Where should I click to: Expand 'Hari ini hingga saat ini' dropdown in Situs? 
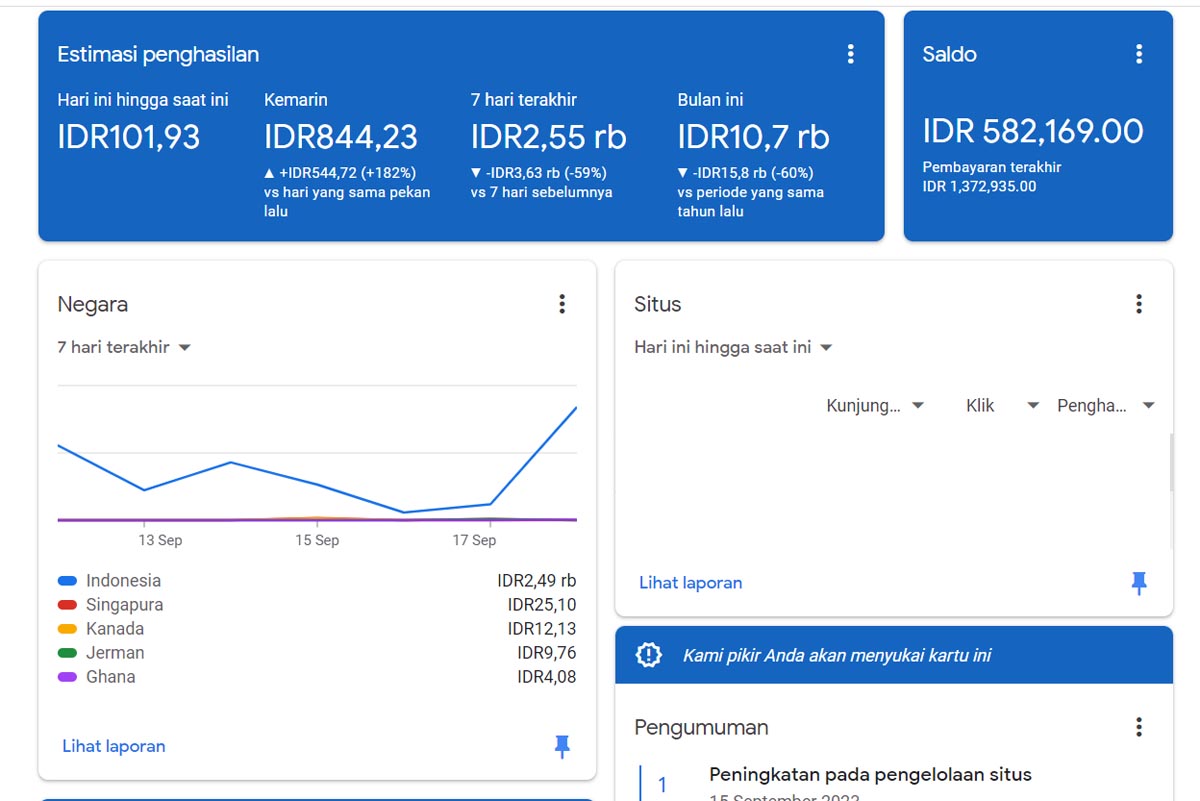(x=734, y=347)
